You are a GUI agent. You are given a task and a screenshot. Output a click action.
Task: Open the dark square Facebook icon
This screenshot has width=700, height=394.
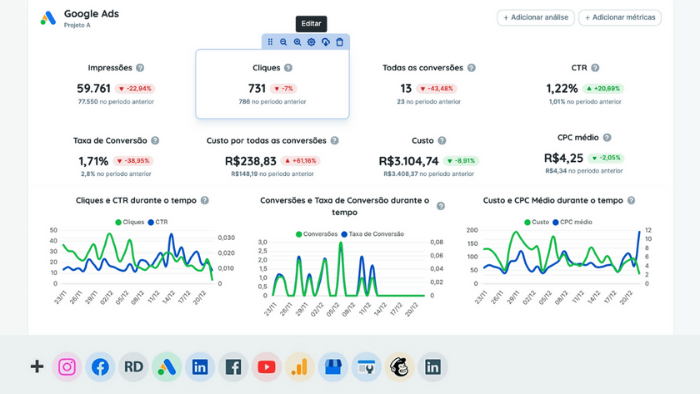[x=233, y=367]
